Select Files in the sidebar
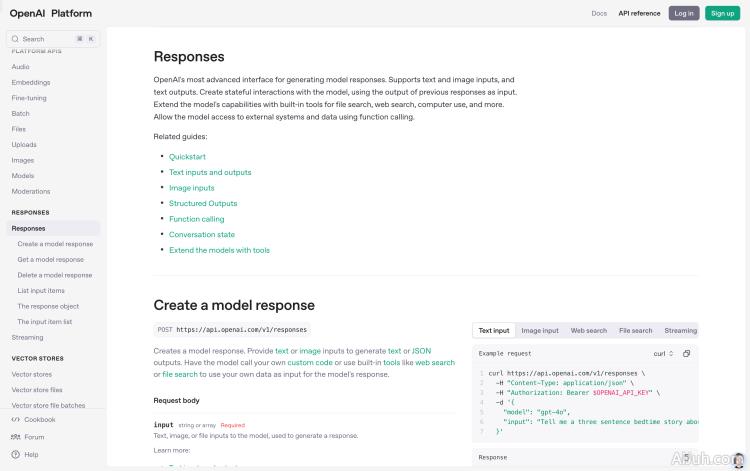Viewport: 750px width, 471px height. pos(19,129)
